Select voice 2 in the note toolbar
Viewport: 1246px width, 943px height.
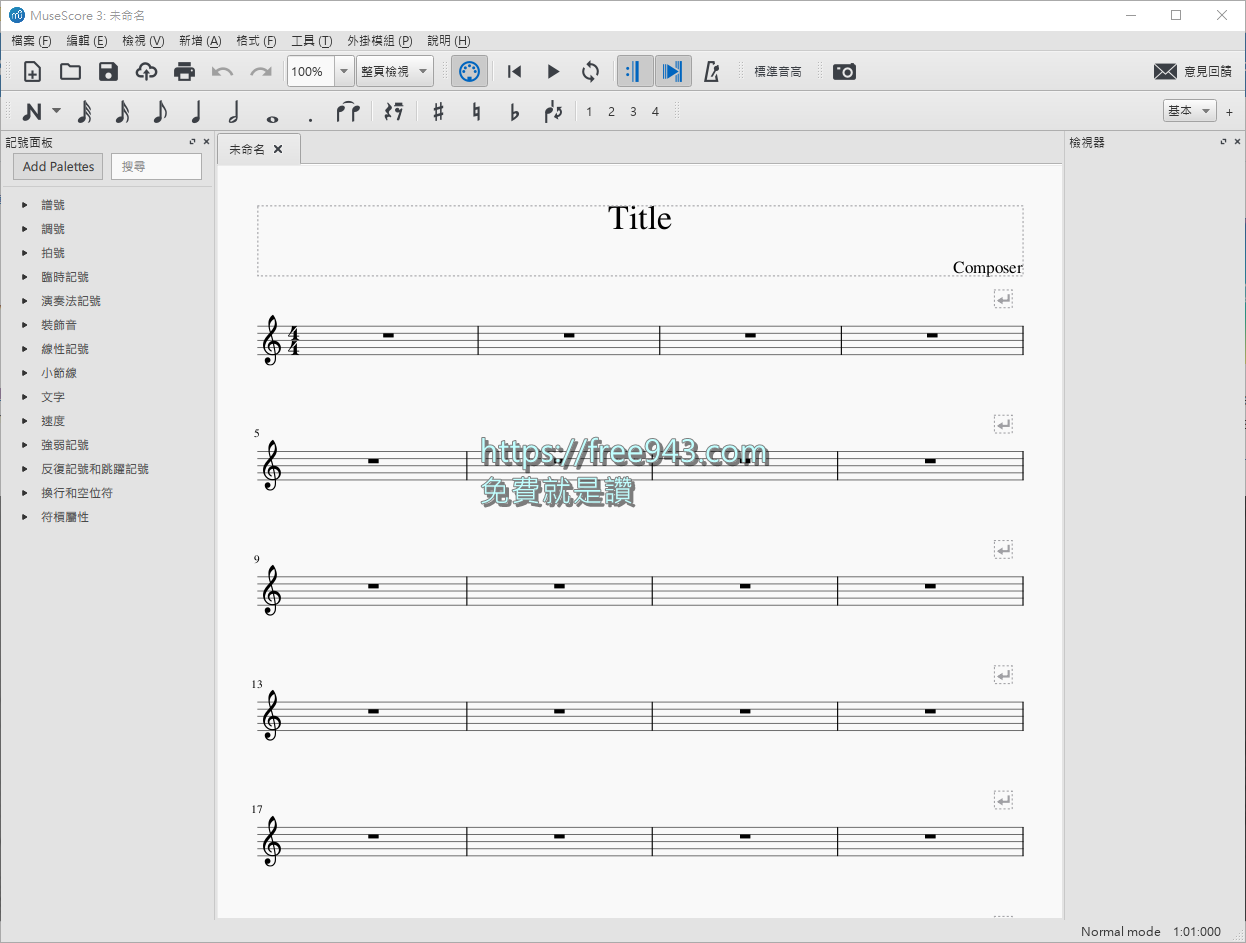(x=611, y=111)
